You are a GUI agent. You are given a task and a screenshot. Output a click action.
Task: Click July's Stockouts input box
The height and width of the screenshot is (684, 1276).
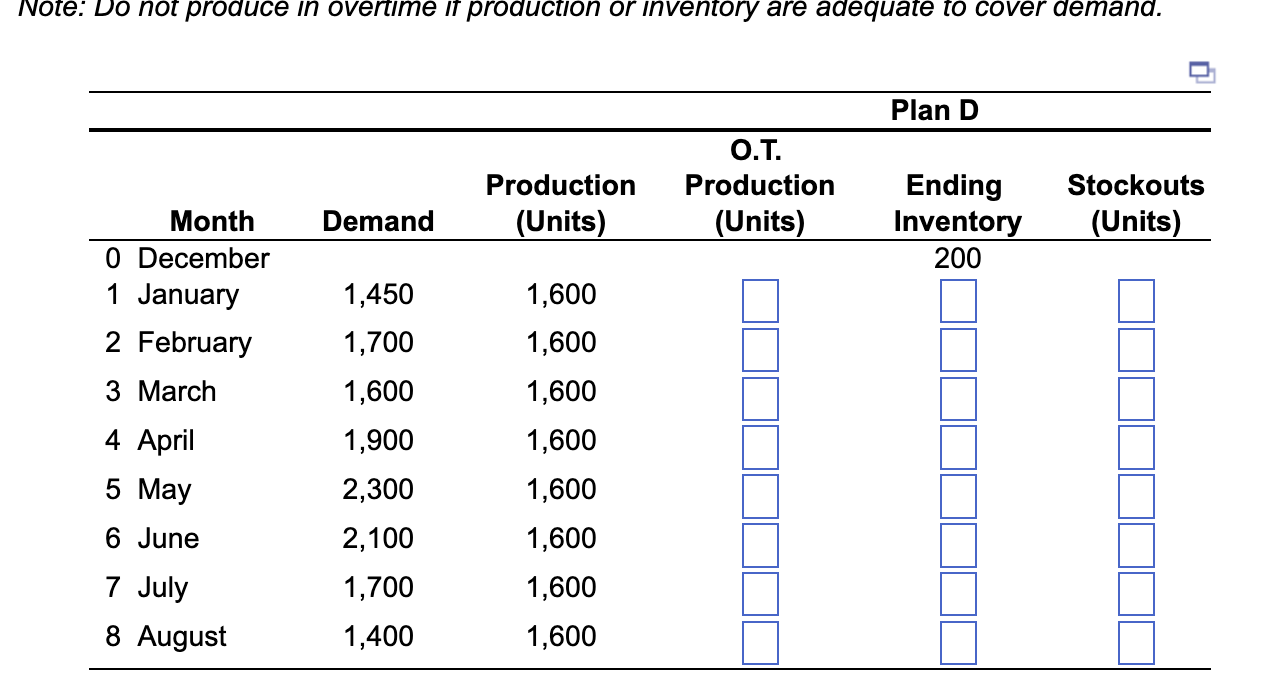[x=1135, y=592]
